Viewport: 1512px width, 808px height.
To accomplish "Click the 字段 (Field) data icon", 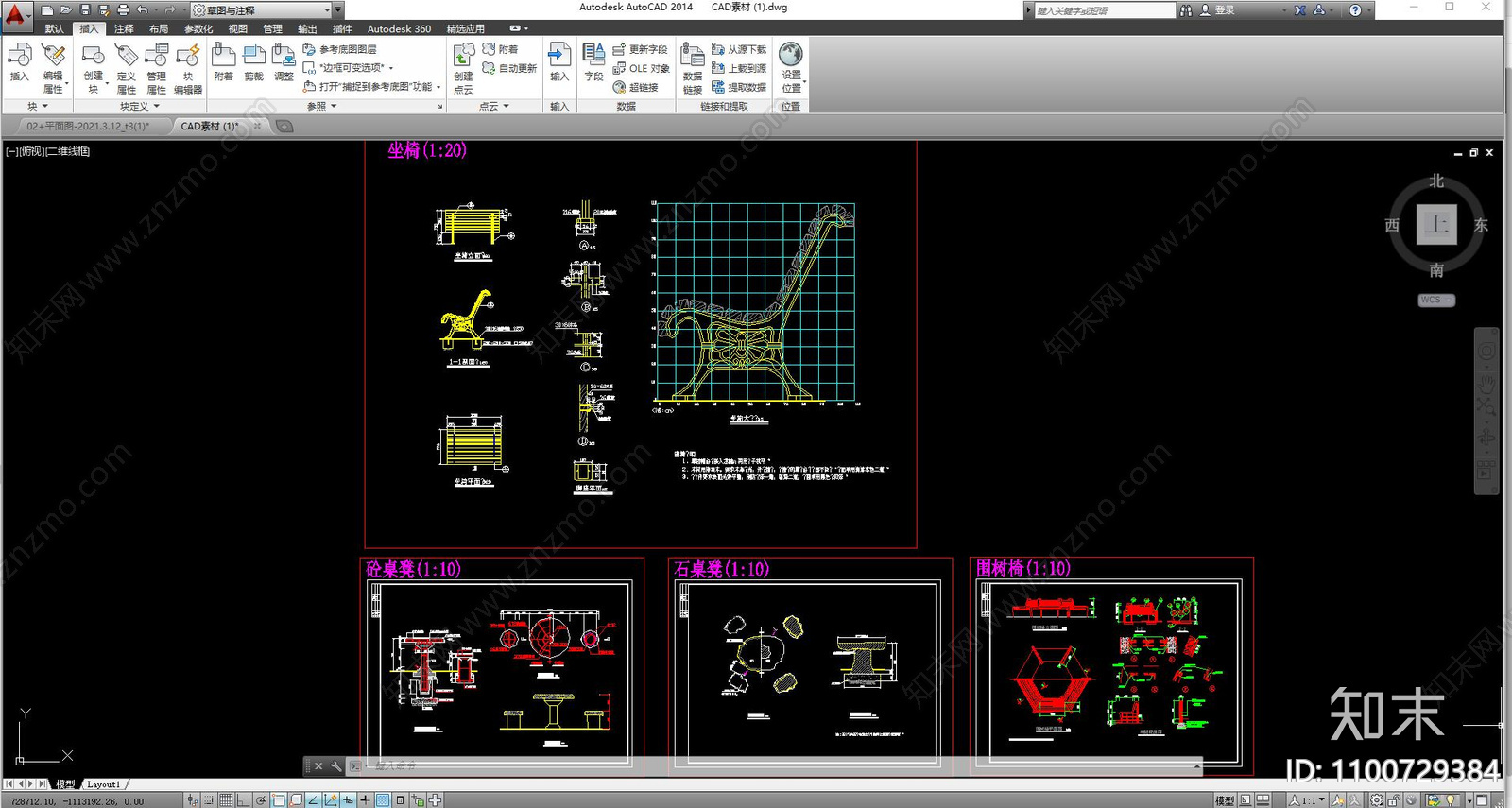I will point(593,62).
